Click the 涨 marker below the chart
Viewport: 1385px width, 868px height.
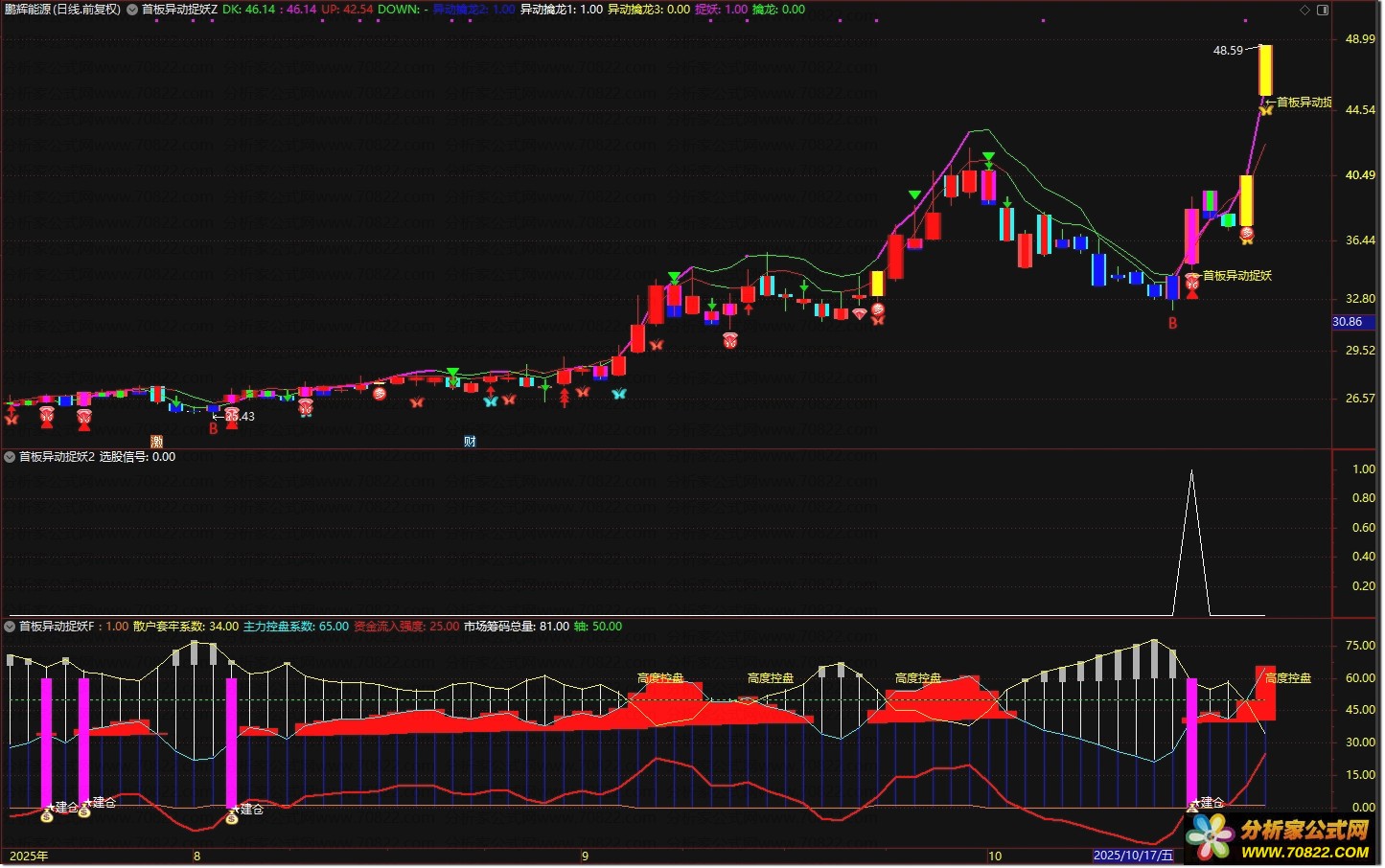pyautogui.click(x=156, y=442)
